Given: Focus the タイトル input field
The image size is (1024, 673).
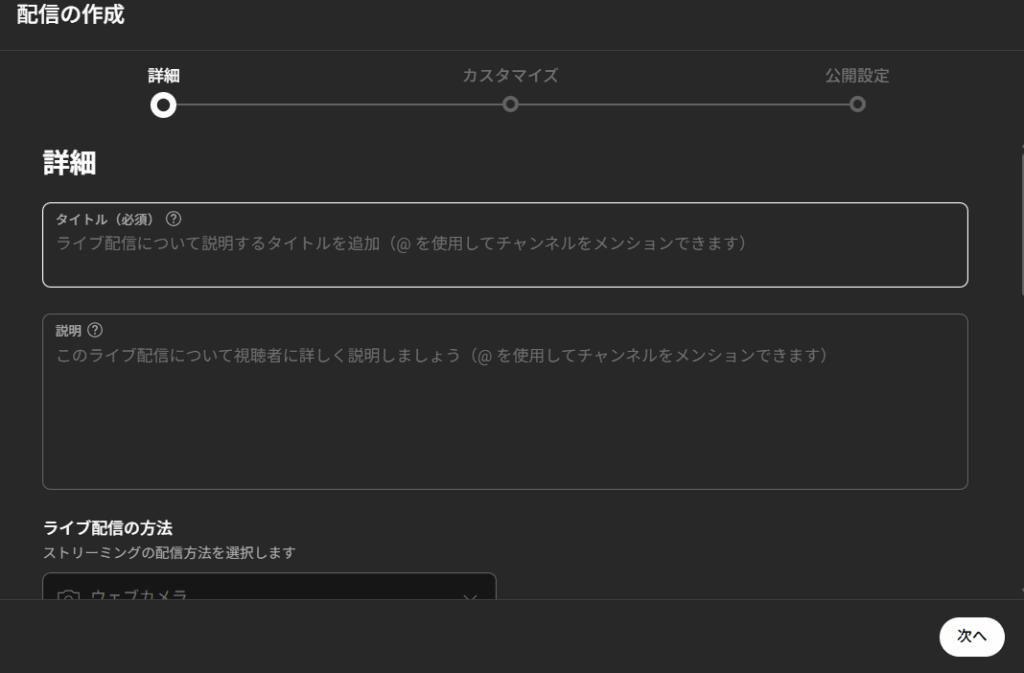Looking at the screenshot, I should click(x=505, y=245).
